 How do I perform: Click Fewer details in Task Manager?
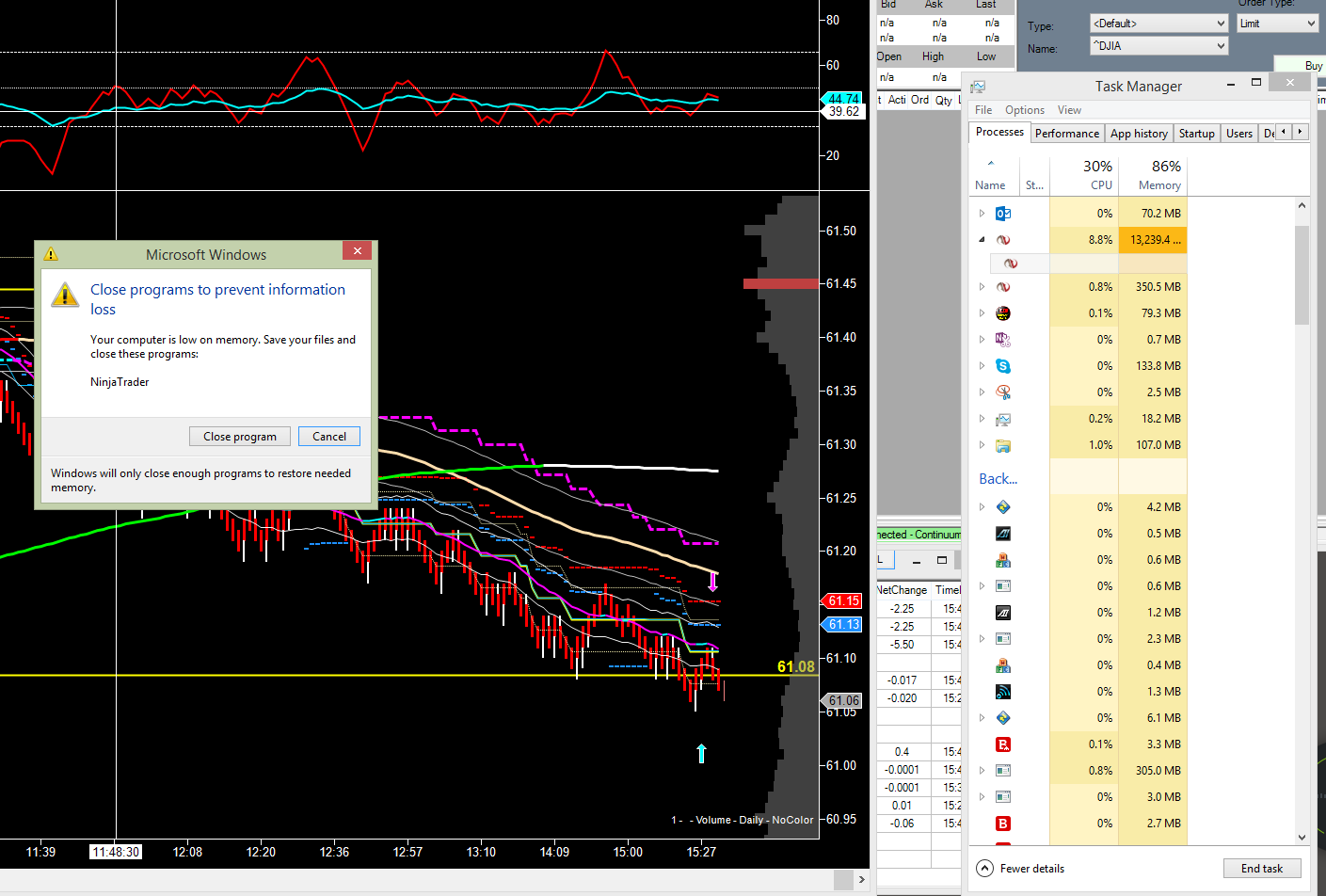tap(1021, 869)
